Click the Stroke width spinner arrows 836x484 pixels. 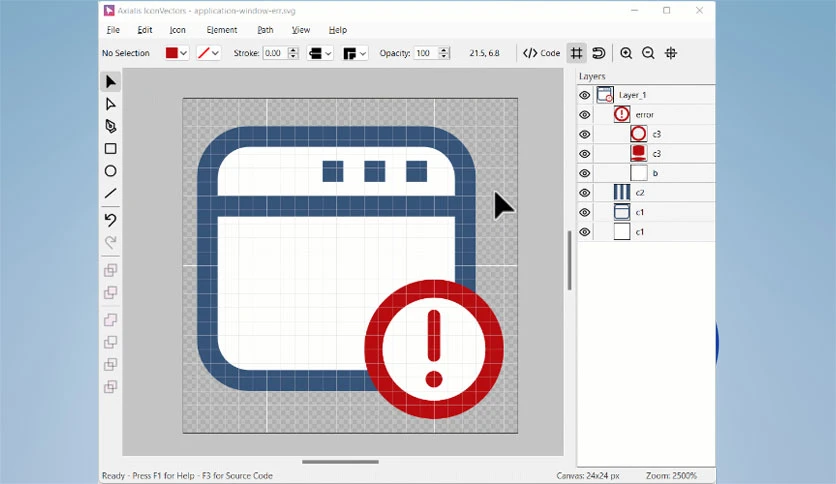[x=293, y=53]
